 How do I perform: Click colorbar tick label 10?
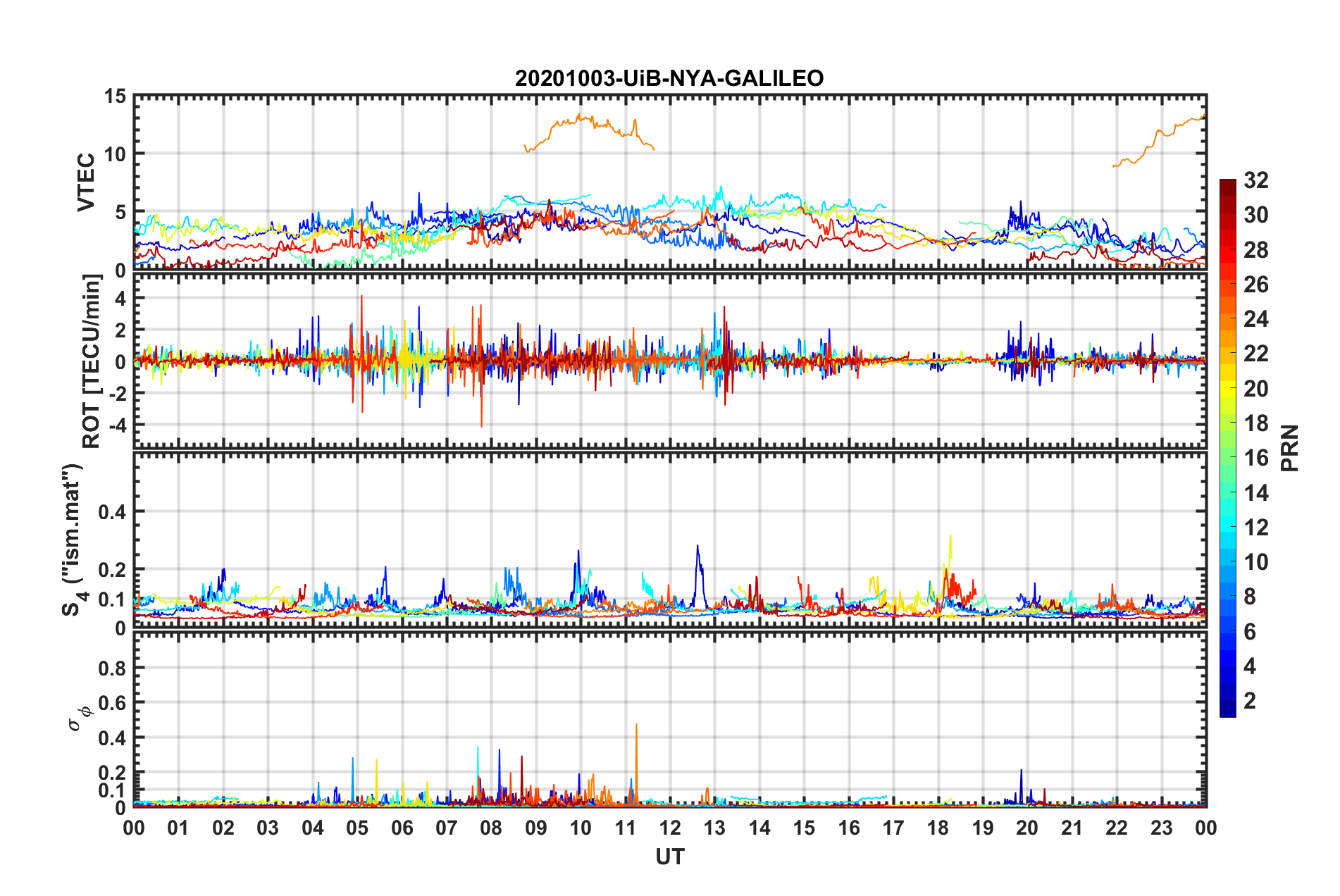(x=1255, y=562)
